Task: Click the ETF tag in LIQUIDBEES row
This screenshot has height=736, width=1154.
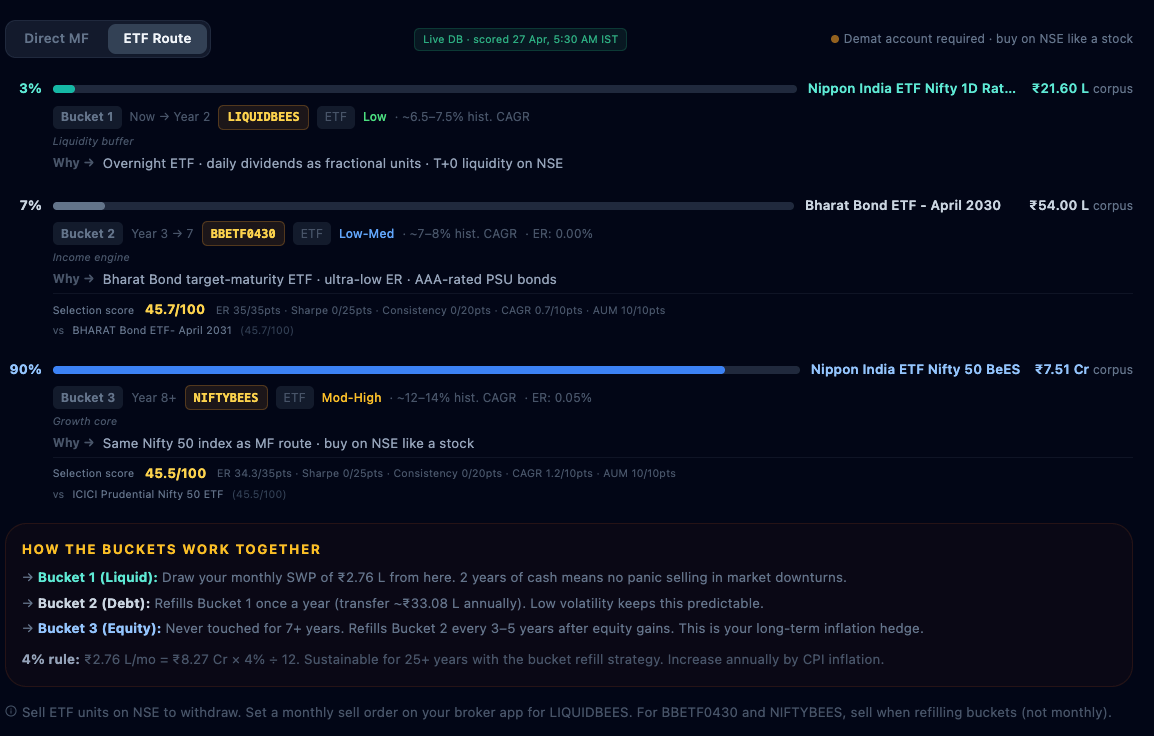Action: coord(336,117)
